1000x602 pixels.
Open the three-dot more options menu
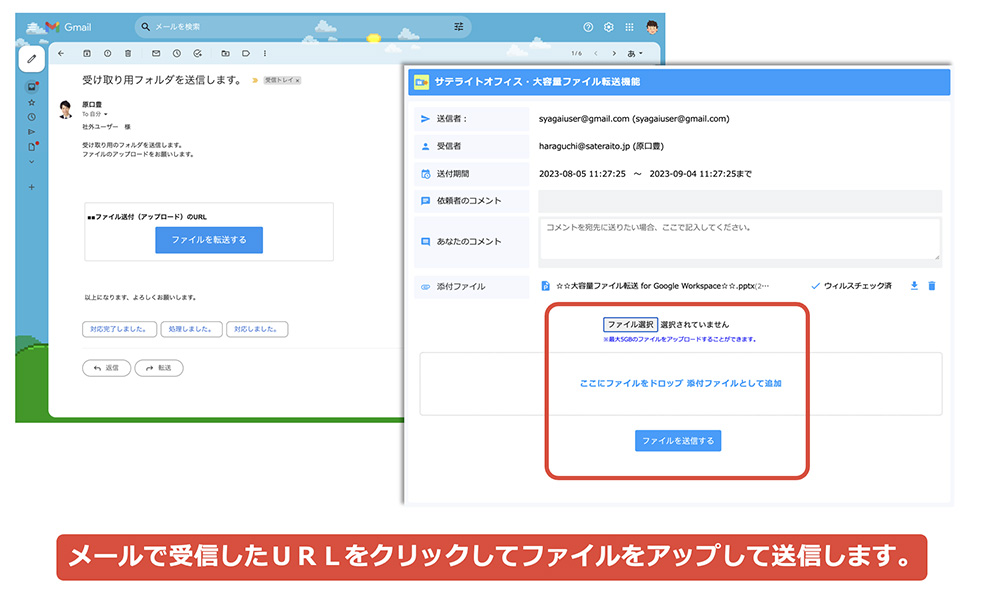265,54
